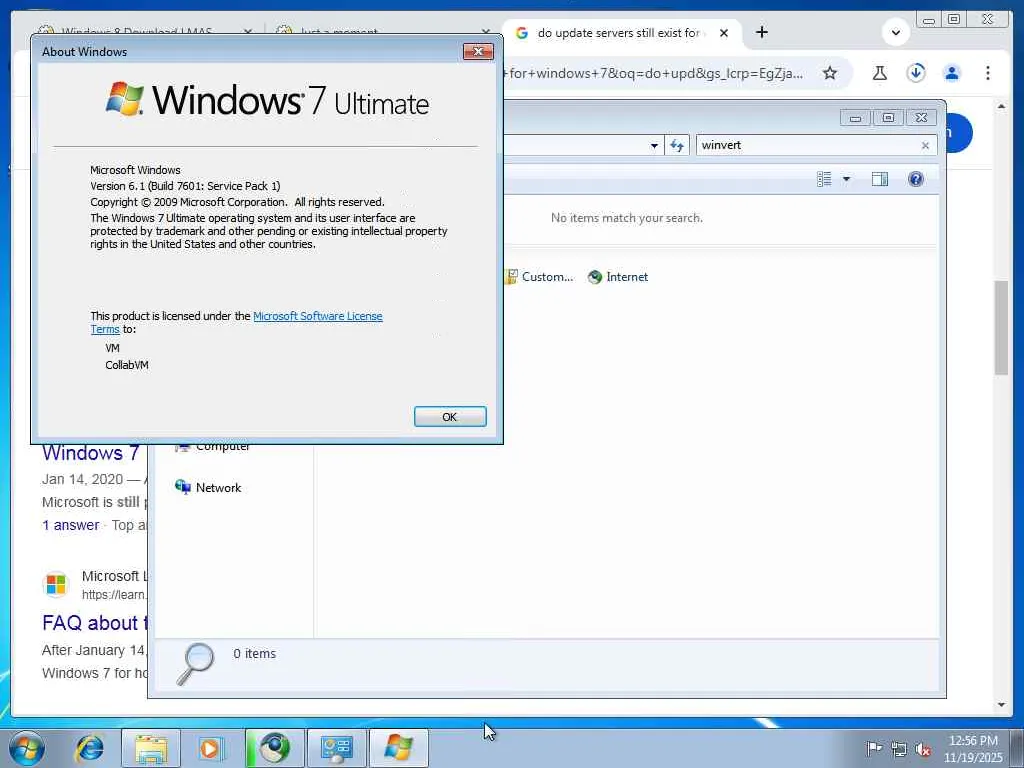This screenshot has width=1024, height=768.
Task: Open the taskbar clock and date
Action: pos(972,748)
